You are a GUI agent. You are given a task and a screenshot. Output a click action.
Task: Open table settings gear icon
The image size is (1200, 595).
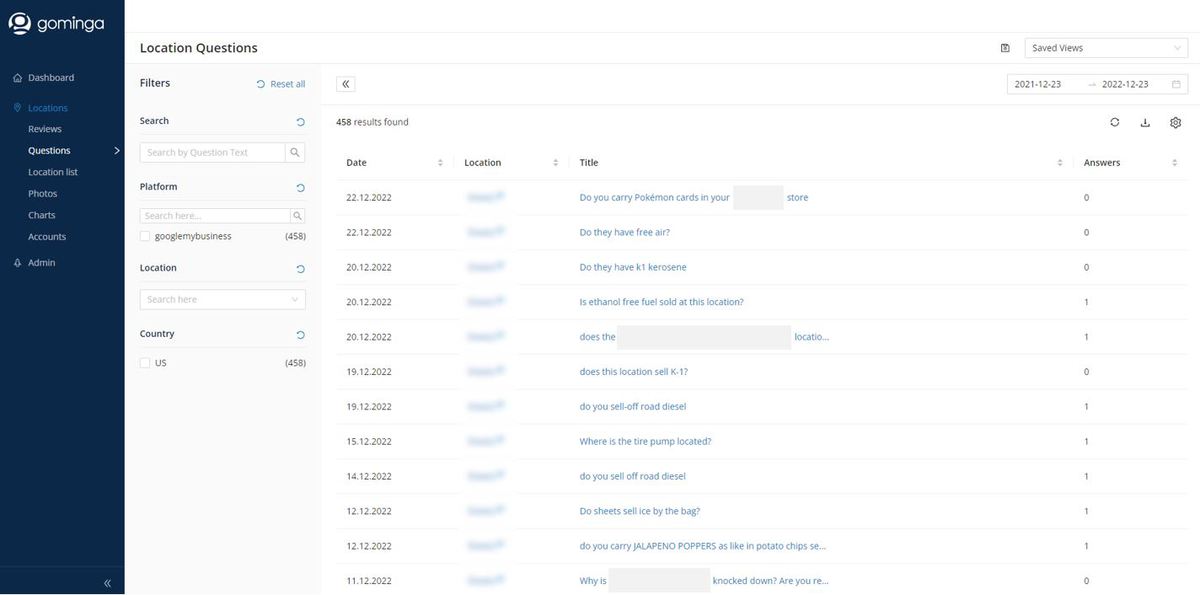[x=1175, y=122]
